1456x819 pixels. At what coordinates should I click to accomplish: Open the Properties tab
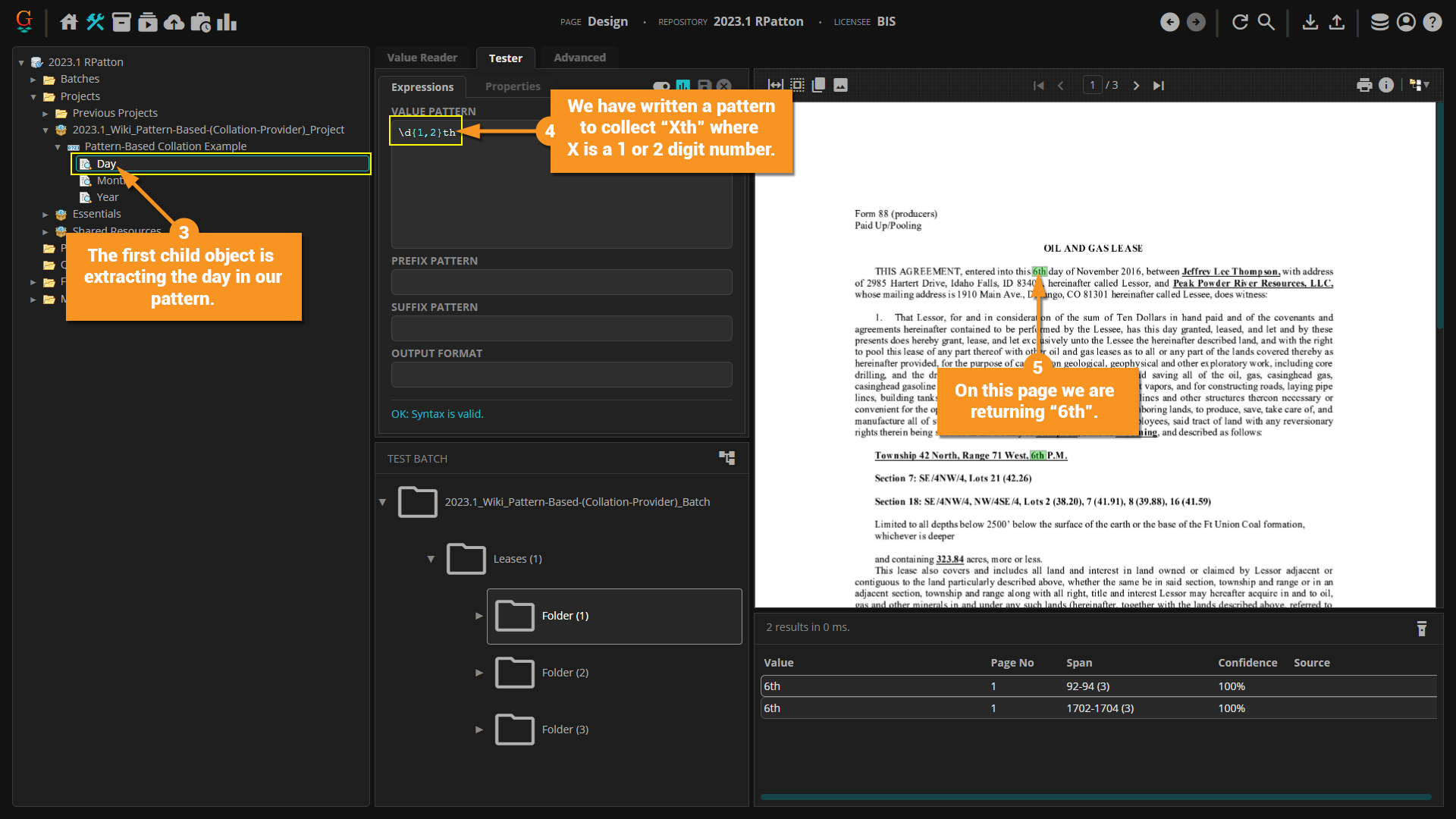[513, 86]
